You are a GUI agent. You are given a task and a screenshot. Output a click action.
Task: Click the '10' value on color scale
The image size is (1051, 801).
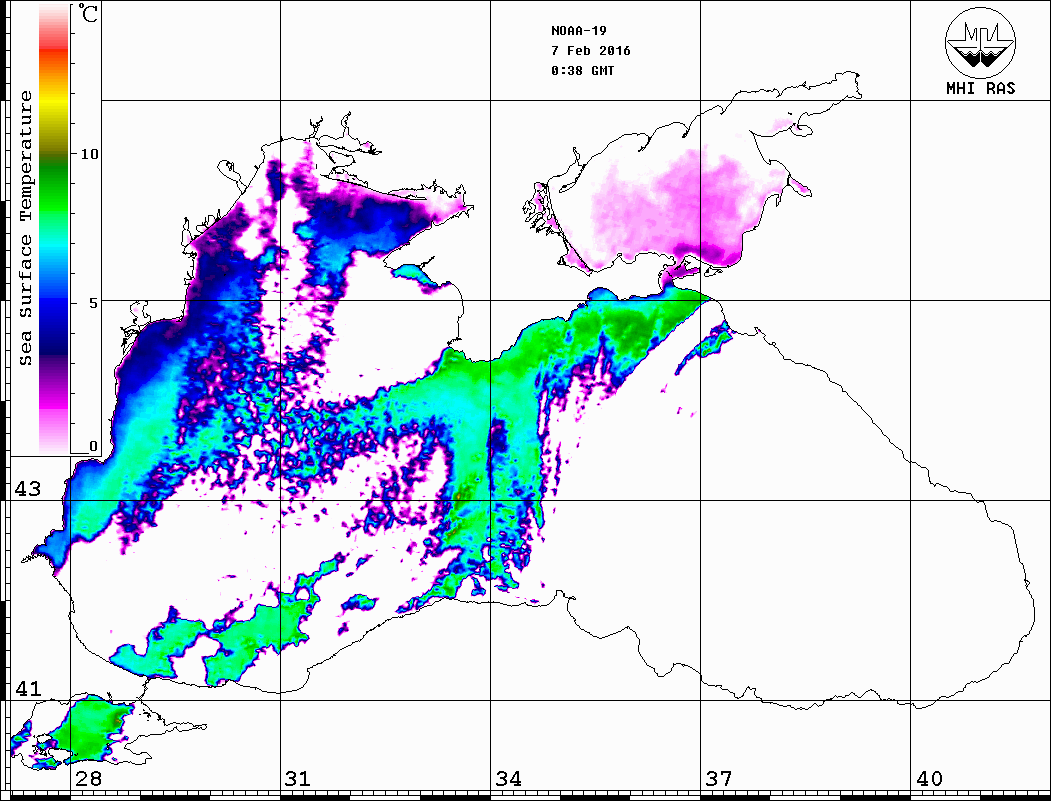(x=89, y=154)
